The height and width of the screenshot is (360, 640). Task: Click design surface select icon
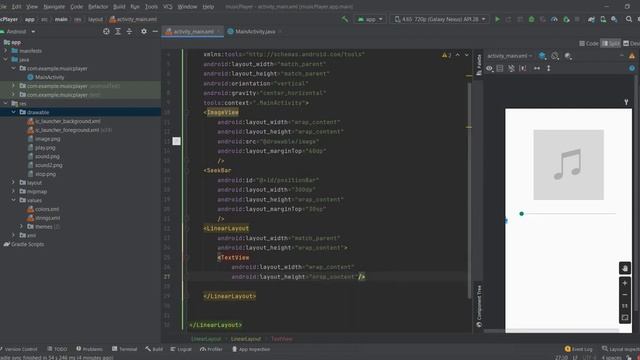pyautogui.click(x=542, y=56)
